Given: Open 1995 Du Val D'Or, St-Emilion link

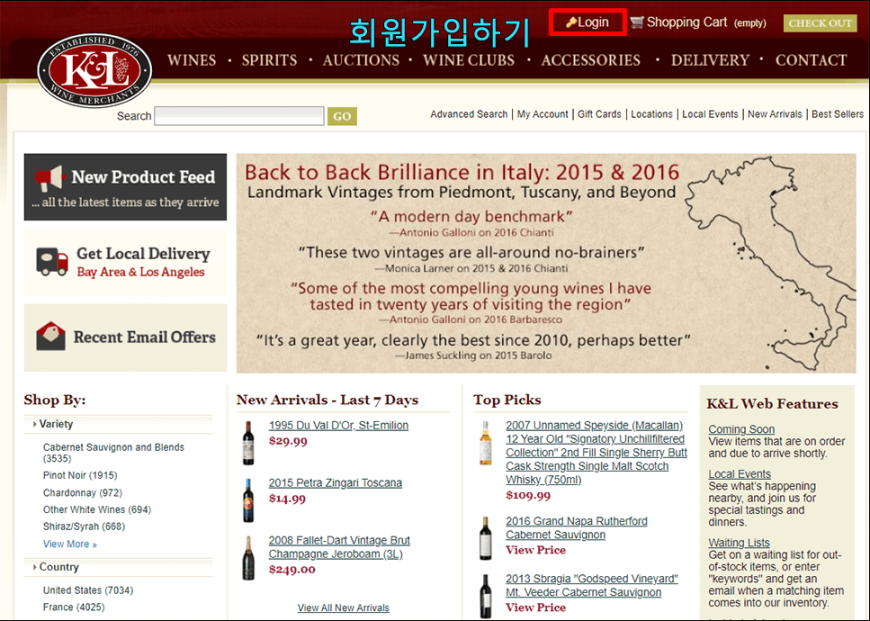Looking at the screenshot, I should [x=338, y=425].
